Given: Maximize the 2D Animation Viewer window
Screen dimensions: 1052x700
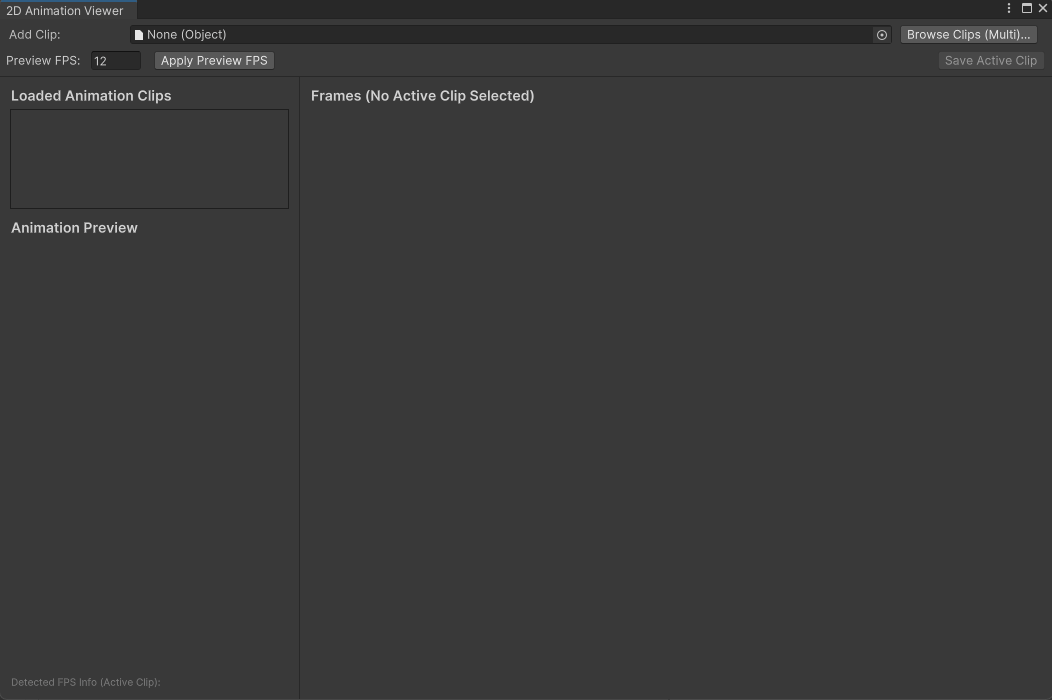Looking at the screenshot, I should pyautogui.click(x=1026, y=8).
